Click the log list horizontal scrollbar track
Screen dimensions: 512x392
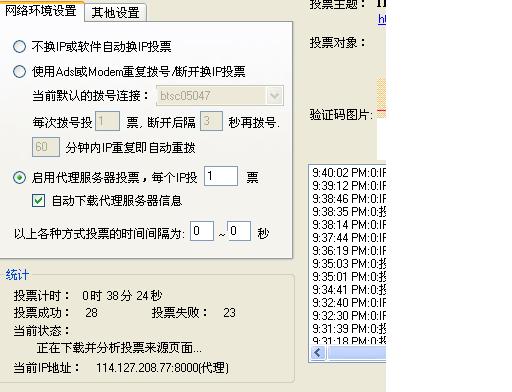[356, 353]
